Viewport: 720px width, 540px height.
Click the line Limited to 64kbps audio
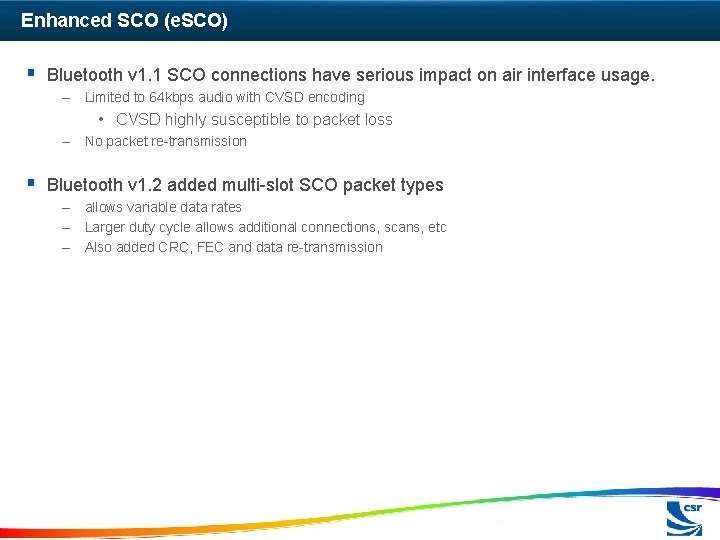pos(225,97)
